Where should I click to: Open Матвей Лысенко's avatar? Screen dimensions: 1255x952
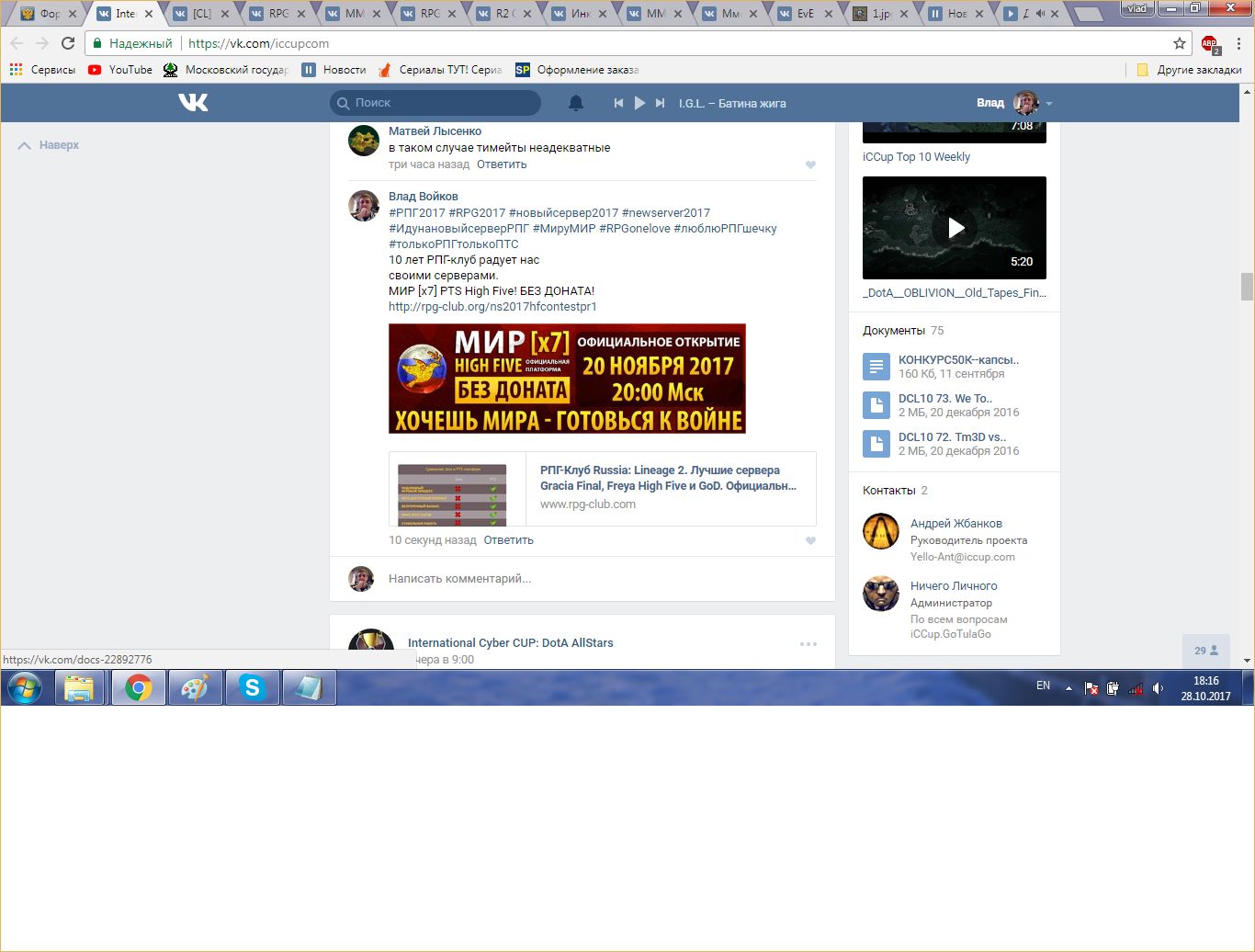pos(364,141)
